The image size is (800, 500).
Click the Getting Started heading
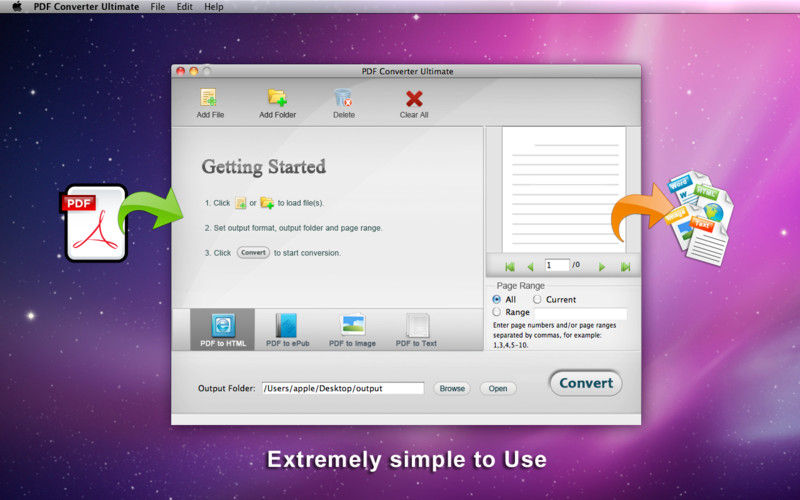pyautogui.click(x=263, y=167)
